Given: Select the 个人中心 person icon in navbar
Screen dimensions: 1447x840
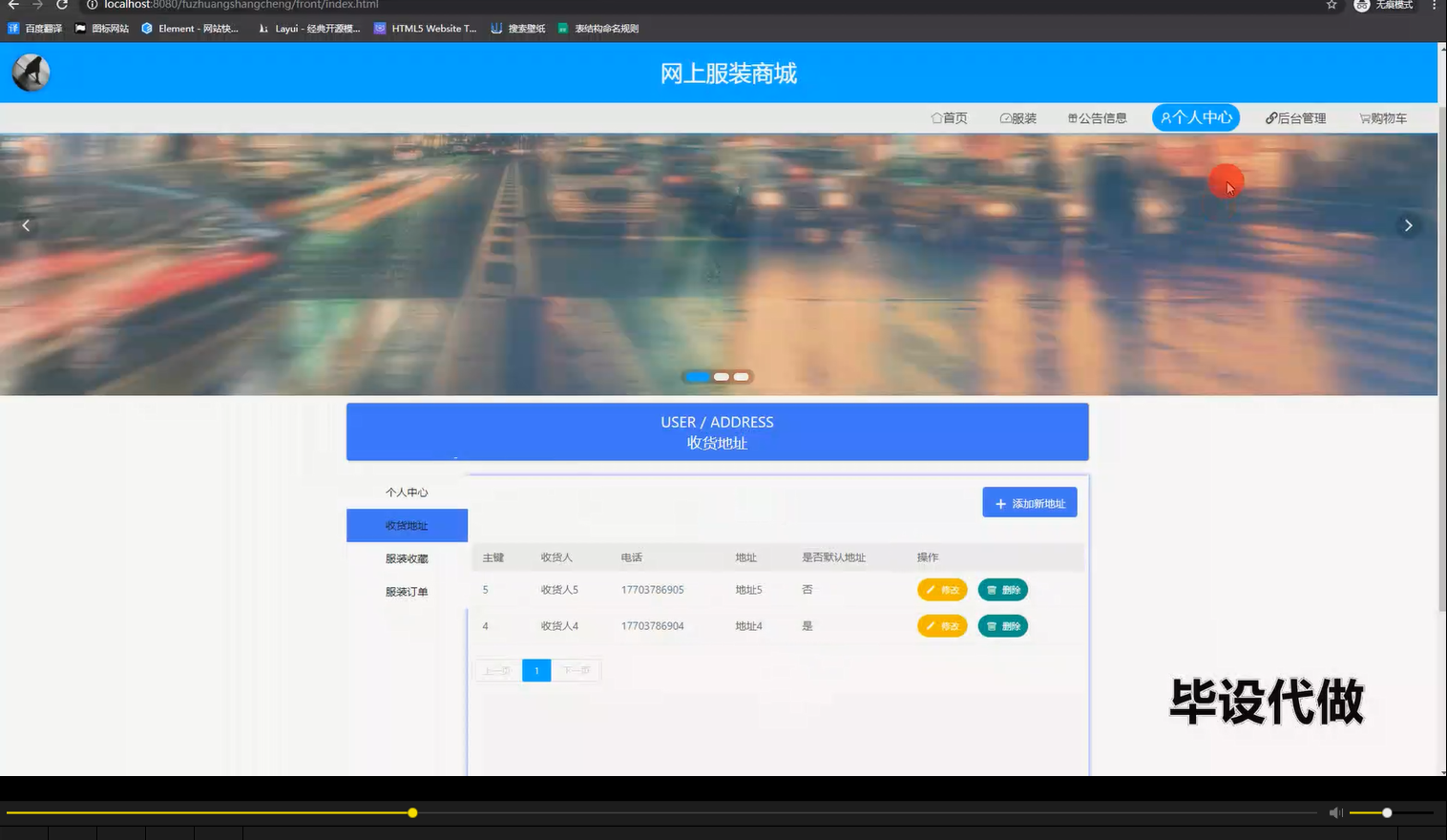Looking at the screenshot, I should (1166, 117).
